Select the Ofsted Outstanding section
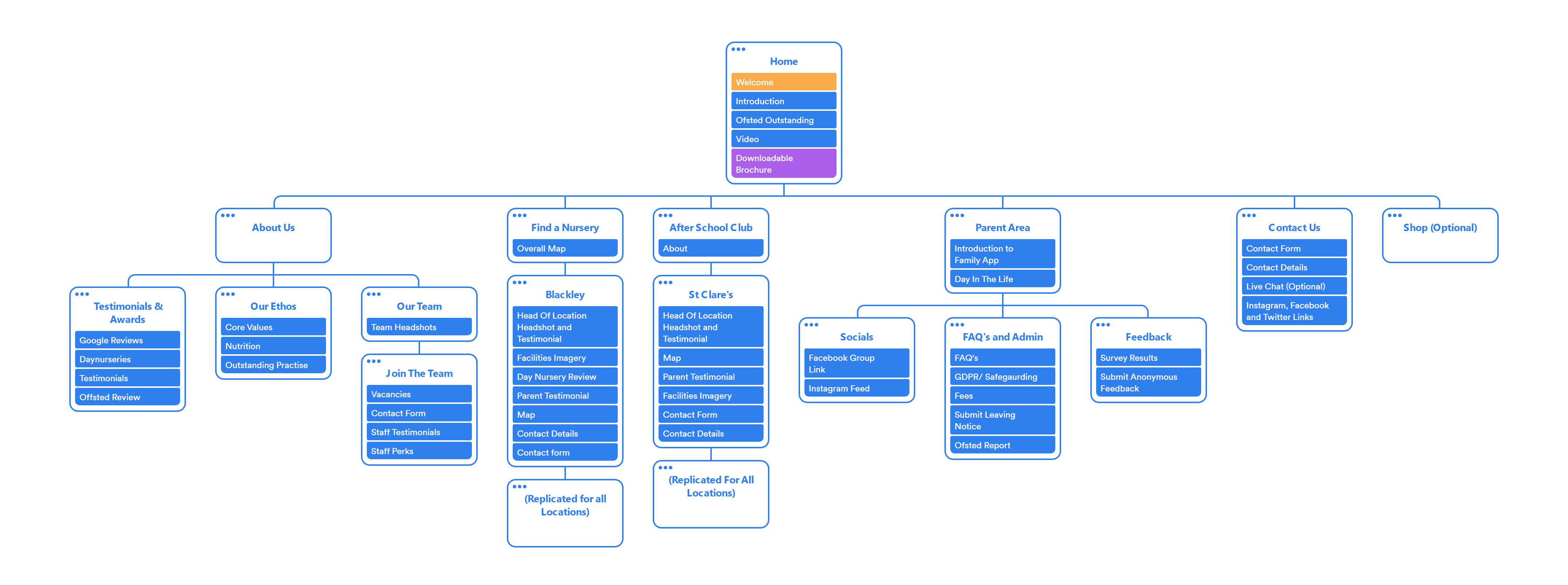 pyautogui.click(x=784, y=121)
